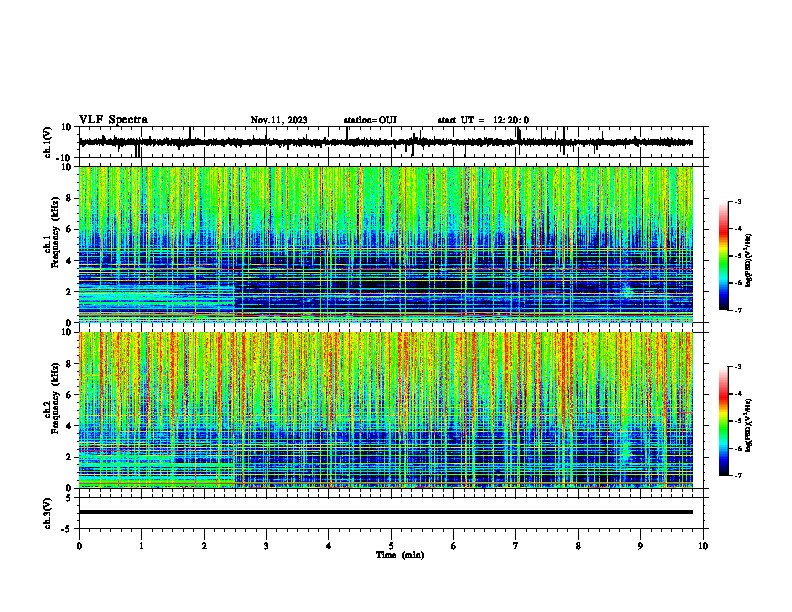Click ch.2 spectrogram frequency tick "4"
Viewport: 792px width, 612px height.
click(69, 426)
